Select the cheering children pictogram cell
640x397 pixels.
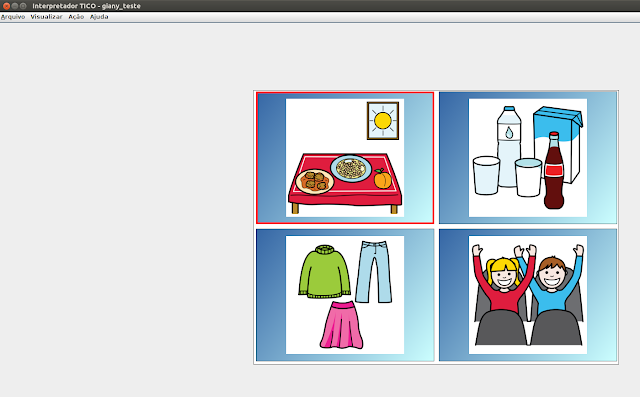coord(528,295)
